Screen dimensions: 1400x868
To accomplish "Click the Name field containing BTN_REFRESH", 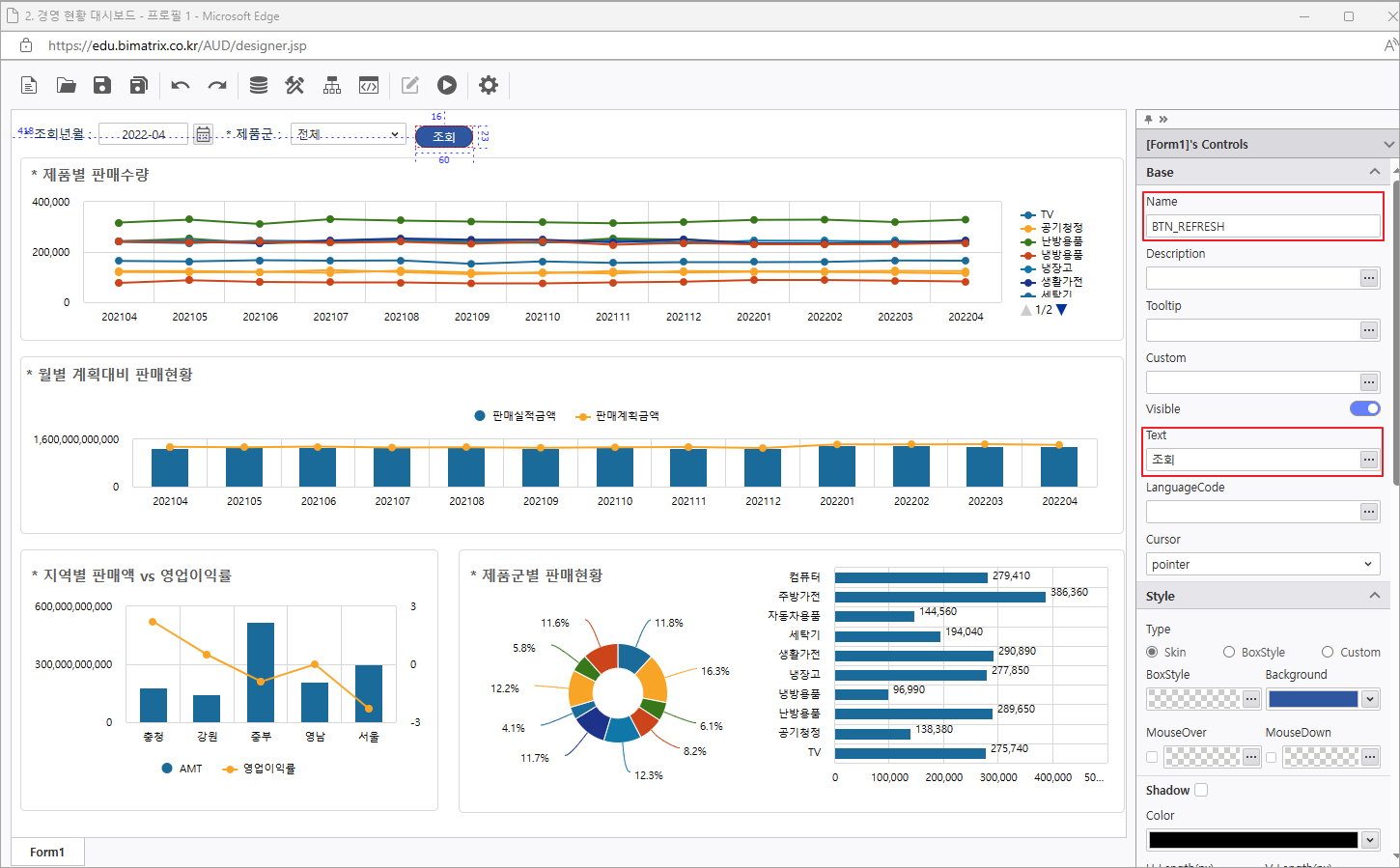I will coord(1263,226).
